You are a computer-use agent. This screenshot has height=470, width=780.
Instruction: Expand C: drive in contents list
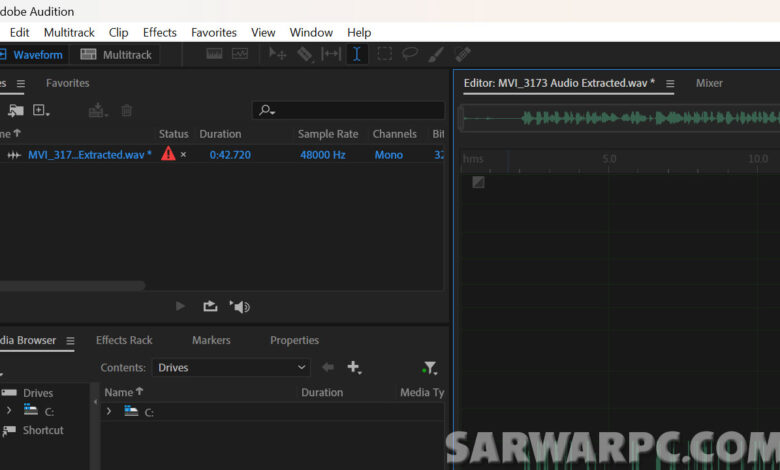tap(109, 411)
